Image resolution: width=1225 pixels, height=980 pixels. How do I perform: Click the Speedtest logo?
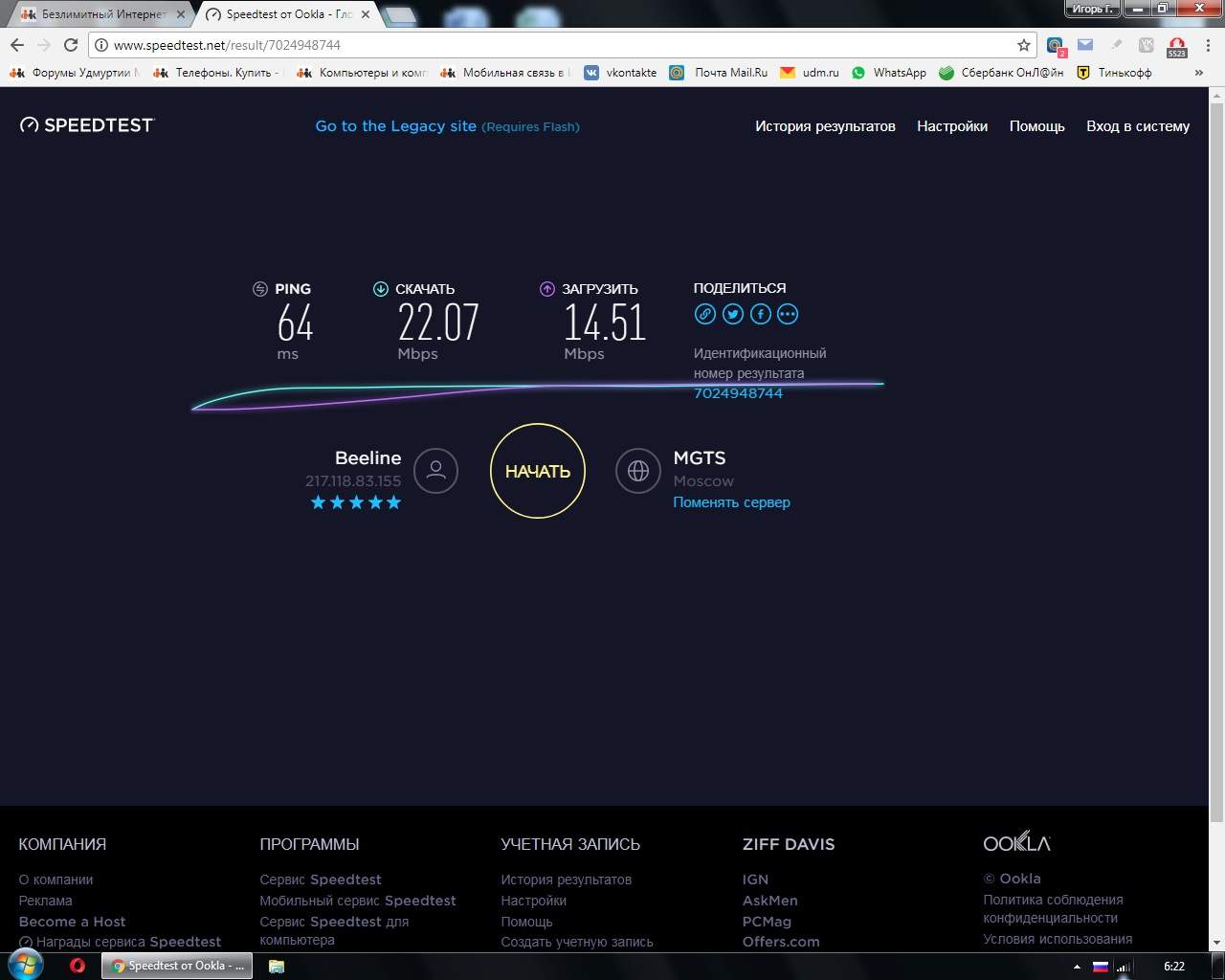[87, 125]
